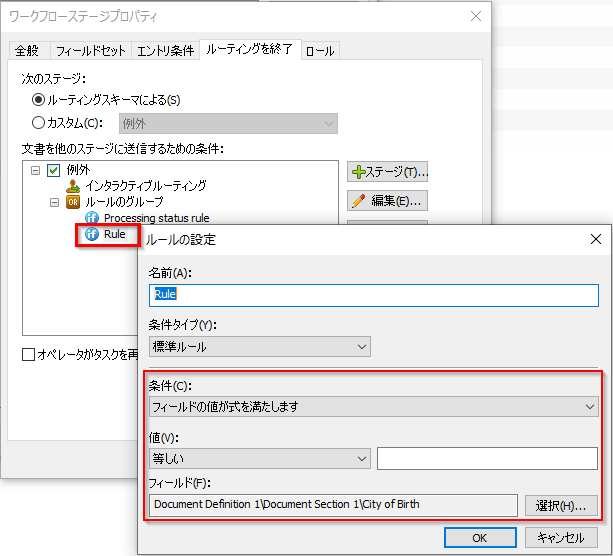Switch to the フィールドセット tab
The width and height of the screenshot is (613, 556).
(91, 51)
